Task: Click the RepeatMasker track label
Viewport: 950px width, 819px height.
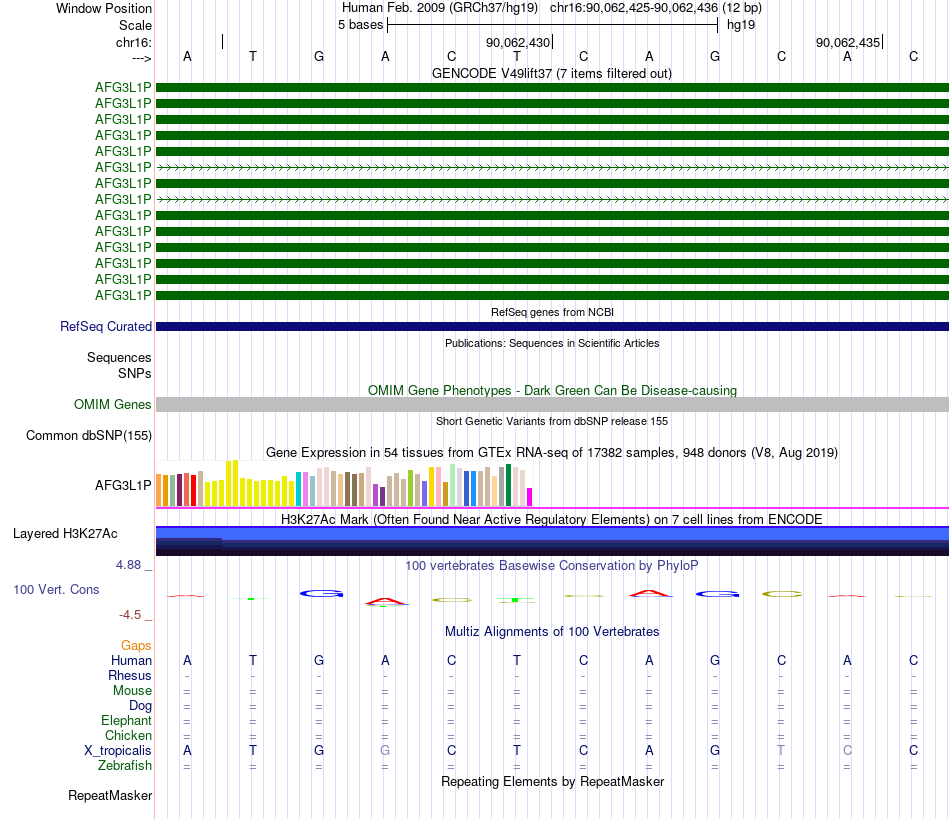Action: (110, 795)
